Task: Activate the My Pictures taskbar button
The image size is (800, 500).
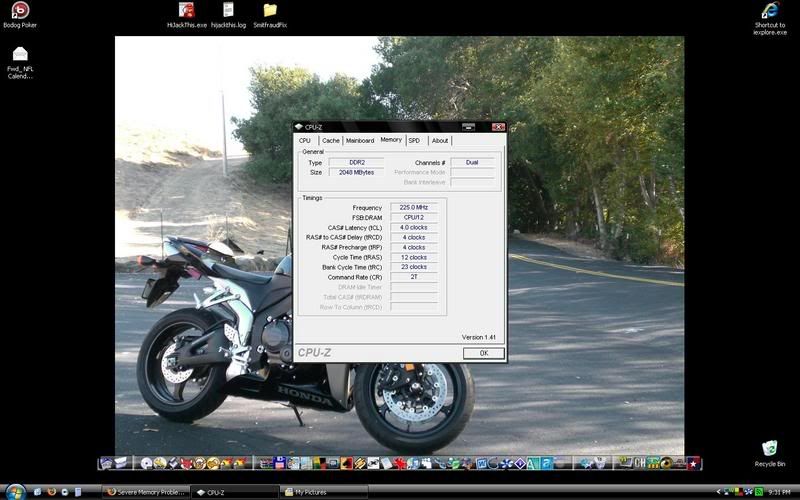Action: (x=322, y=492)
